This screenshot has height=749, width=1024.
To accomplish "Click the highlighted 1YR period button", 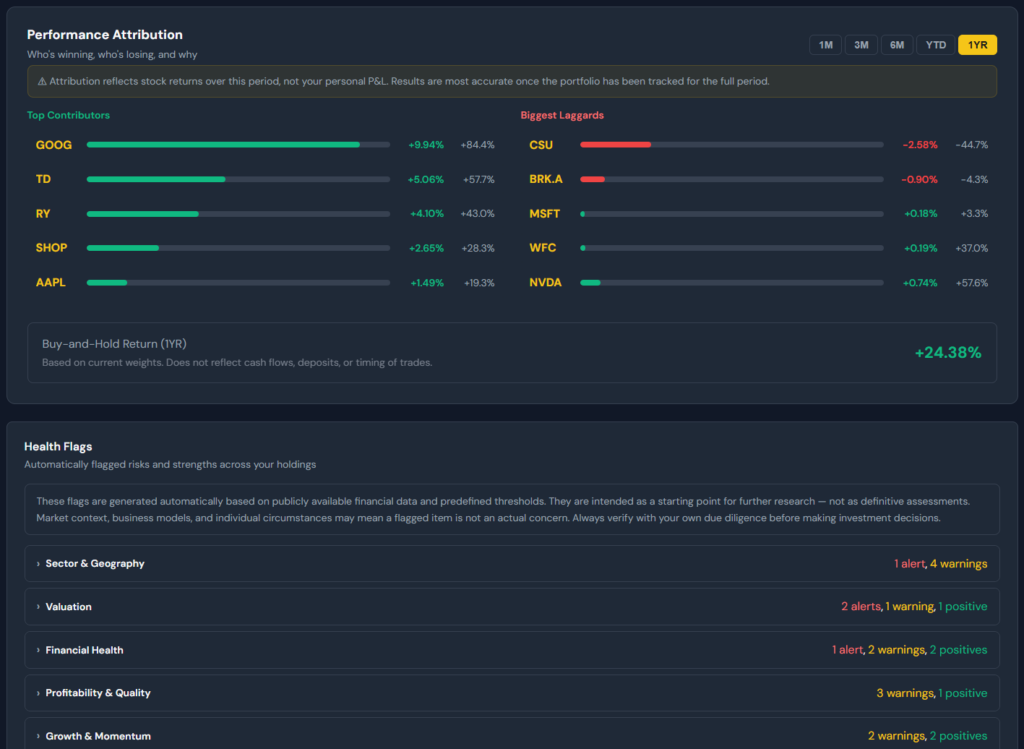I will point(977,44).
